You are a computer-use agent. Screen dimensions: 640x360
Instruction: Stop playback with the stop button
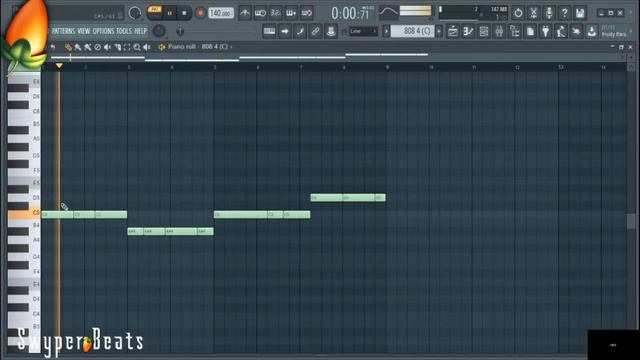[184, 13]
